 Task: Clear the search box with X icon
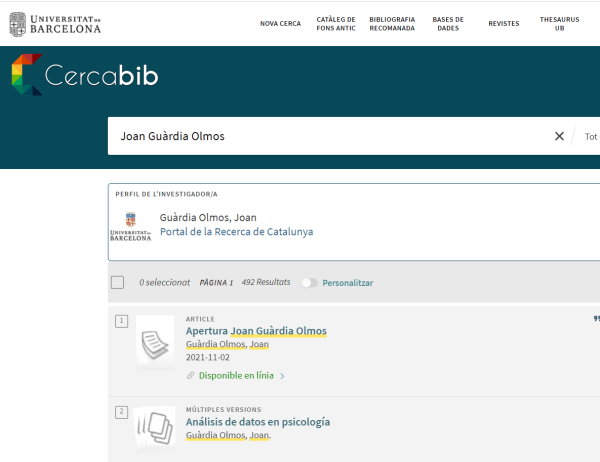559,136
